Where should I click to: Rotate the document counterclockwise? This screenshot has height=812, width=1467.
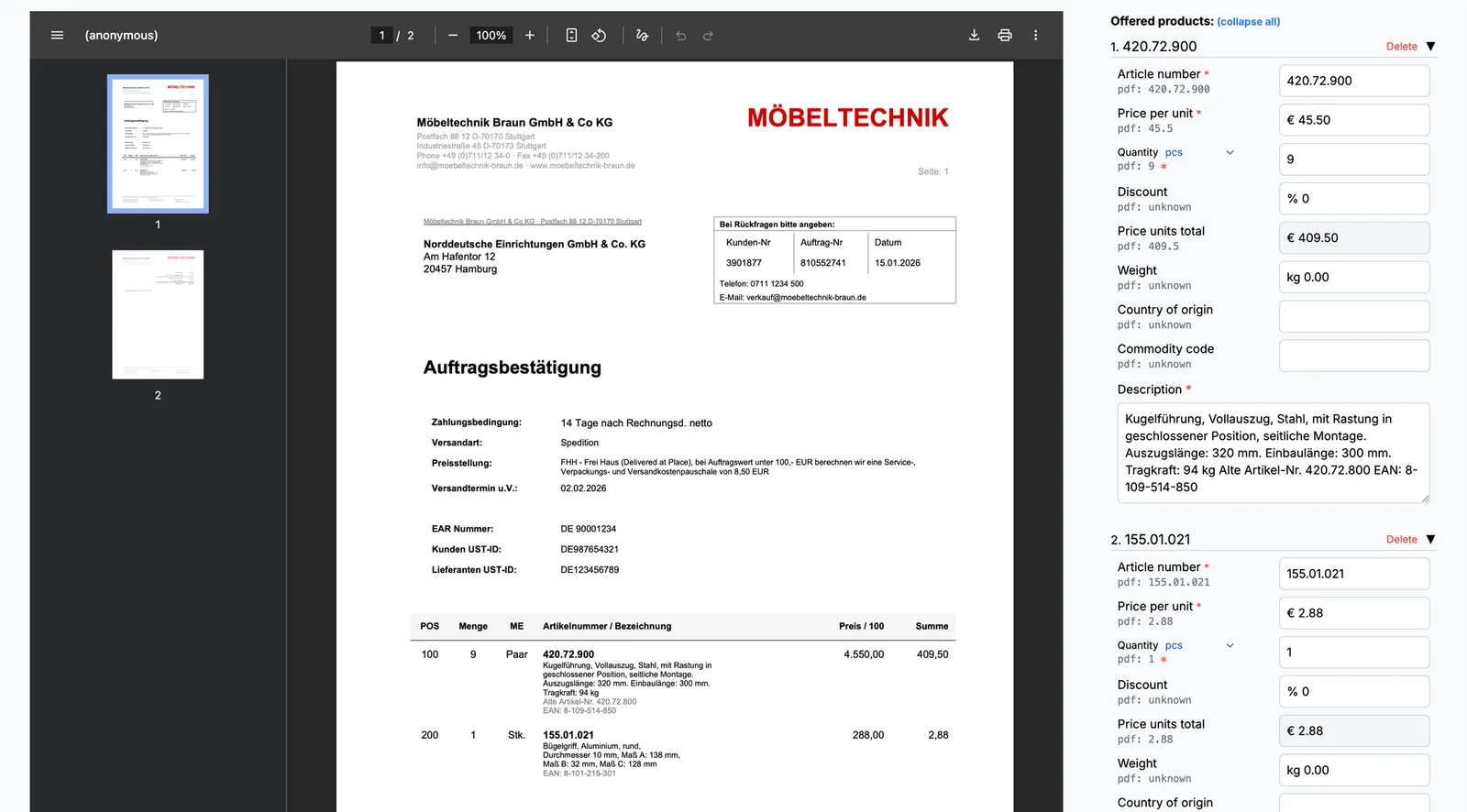[x=599, y=36]
